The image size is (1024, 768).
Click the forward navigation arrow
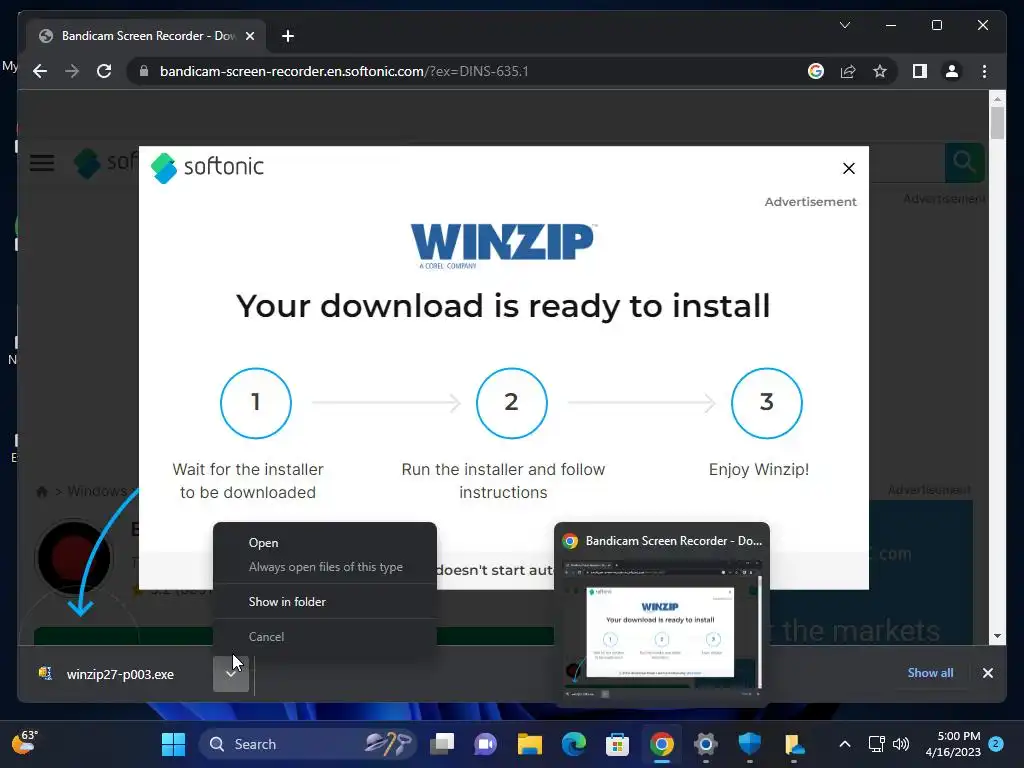click(72, 71)
